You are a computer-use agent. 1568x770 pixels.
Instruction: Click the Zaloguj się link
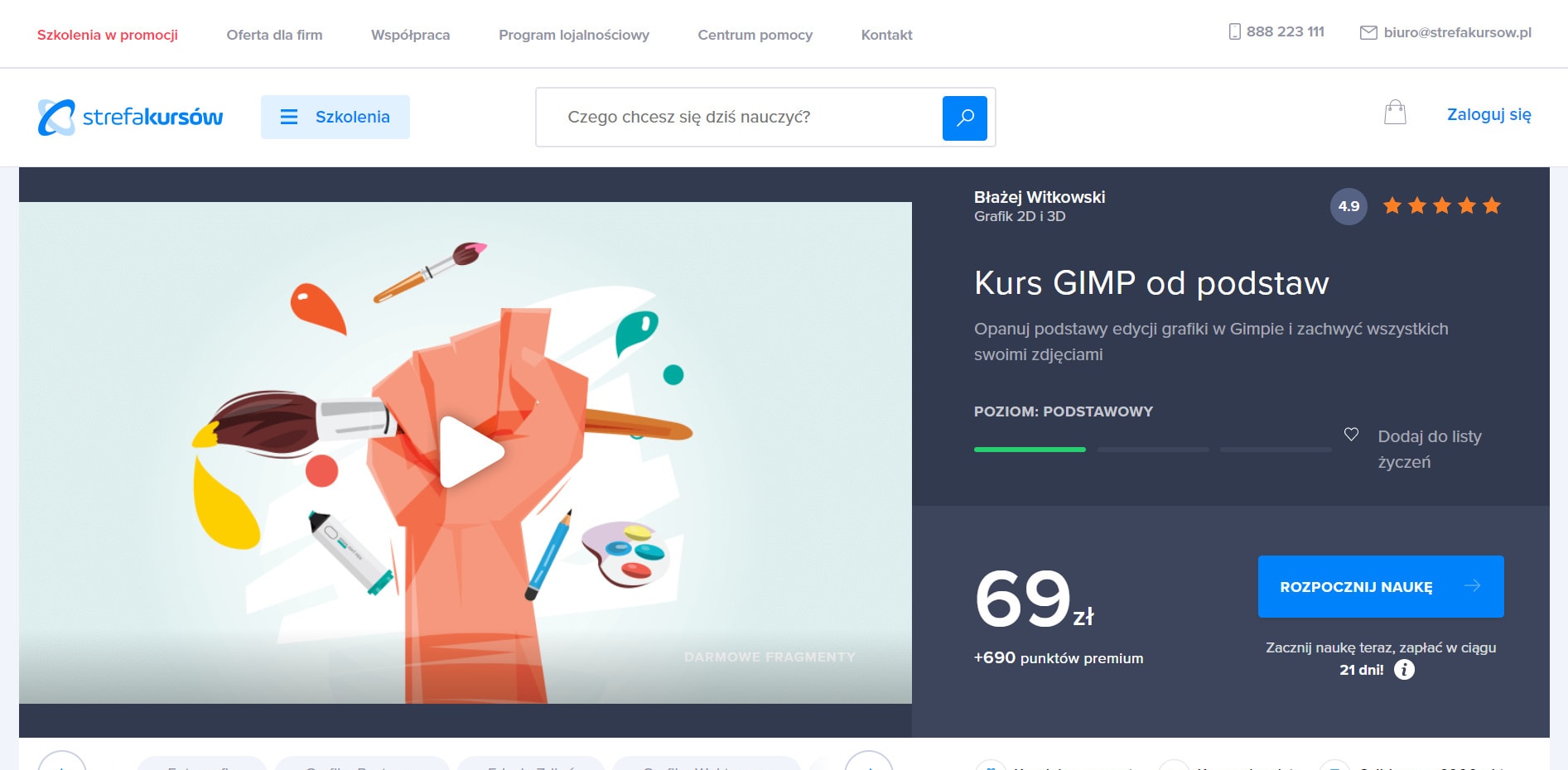(1488, 114)
